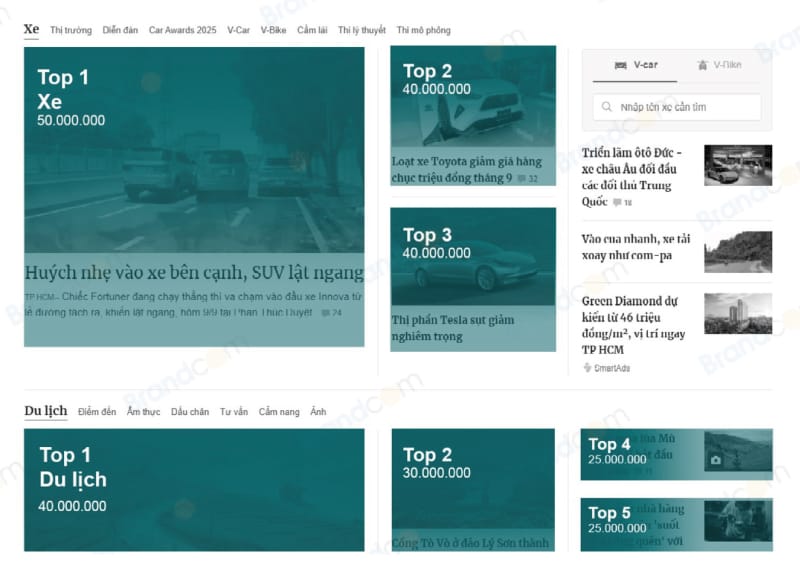Open Cẩm nang in Du lịch menu

tap(279, 412)
